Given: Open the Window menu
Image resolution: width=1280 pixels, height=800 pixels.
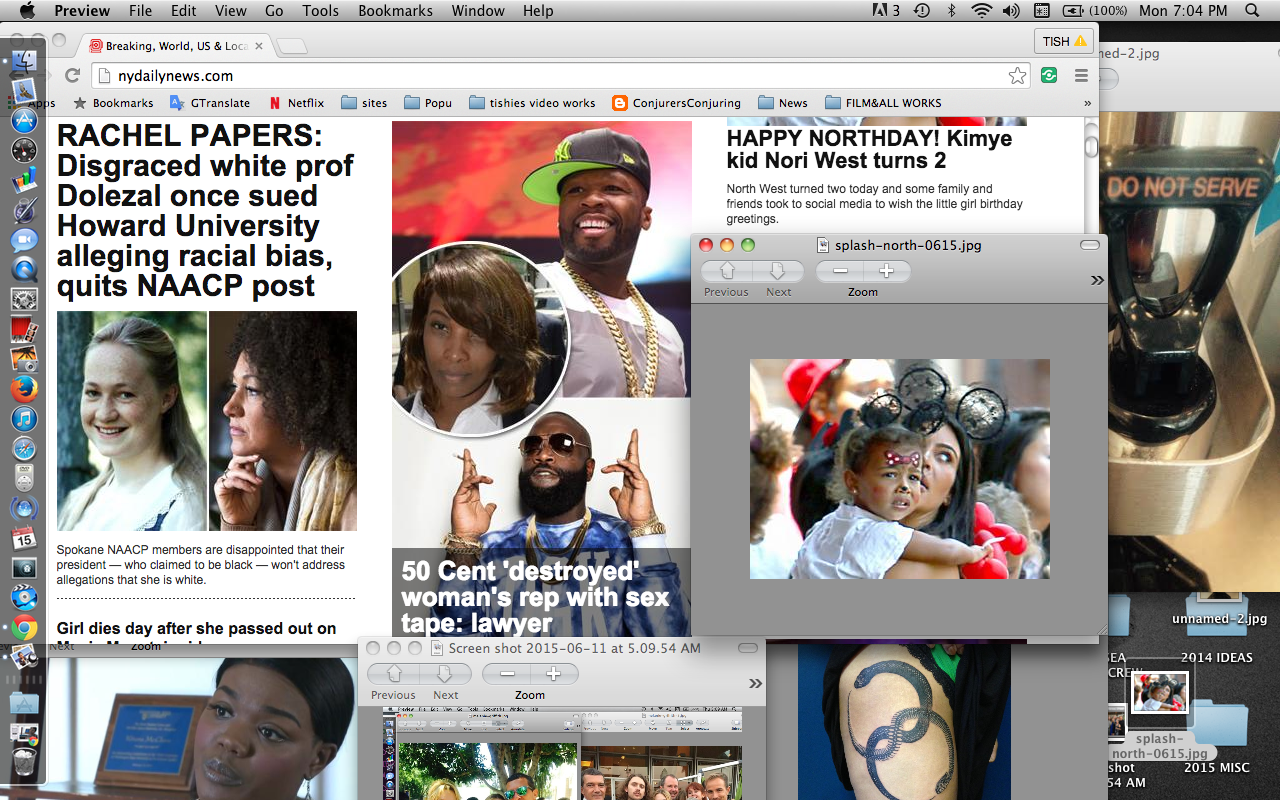Looking at the screenshot, I should click(478, 11).
